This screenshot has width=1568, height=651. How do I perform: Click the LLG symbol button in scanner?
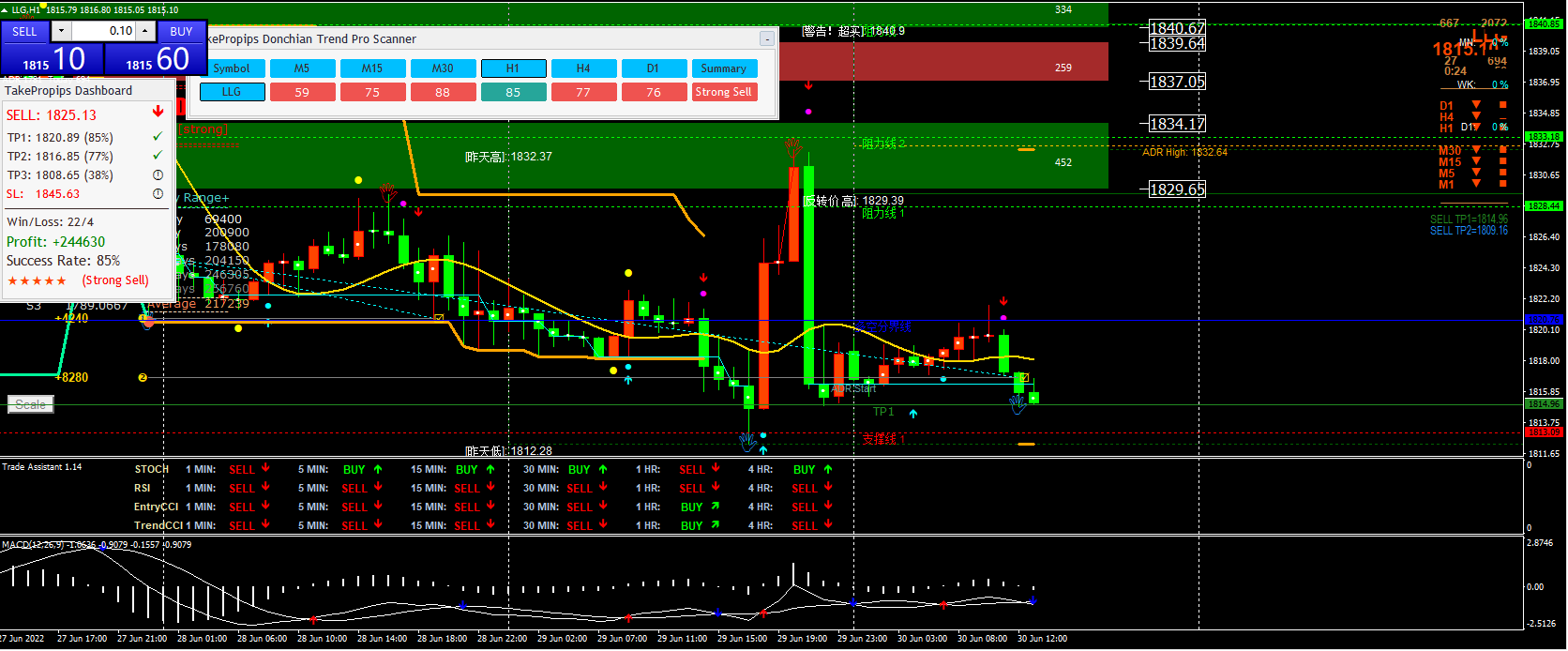coord(231,92)
